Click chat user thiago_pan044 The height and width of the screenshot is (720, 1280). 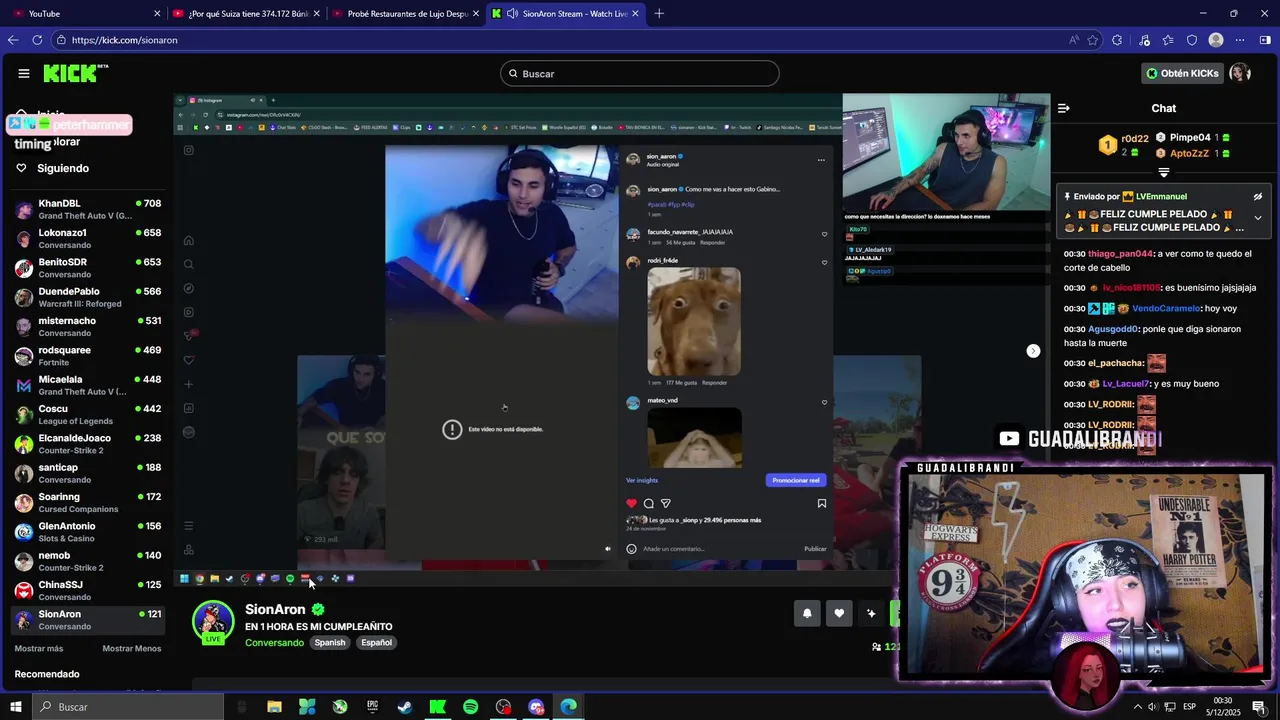point(1120,254)
